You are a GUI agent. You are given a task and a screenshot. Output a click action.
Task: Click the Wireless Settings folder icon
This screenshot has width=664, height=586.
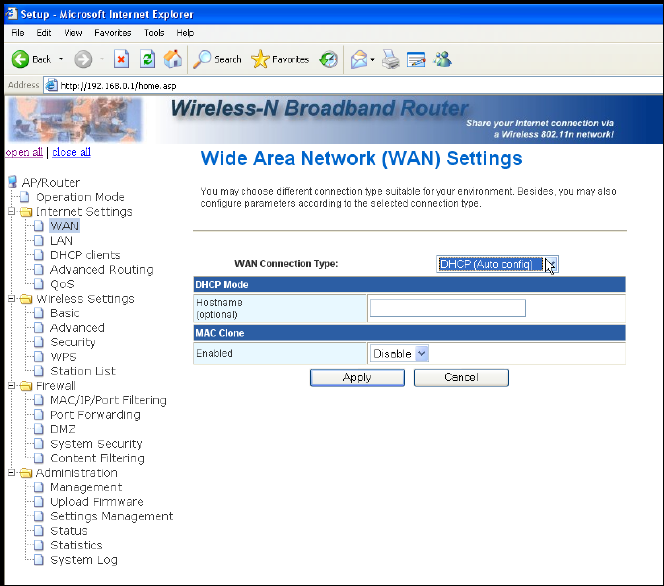coord(26,299)
